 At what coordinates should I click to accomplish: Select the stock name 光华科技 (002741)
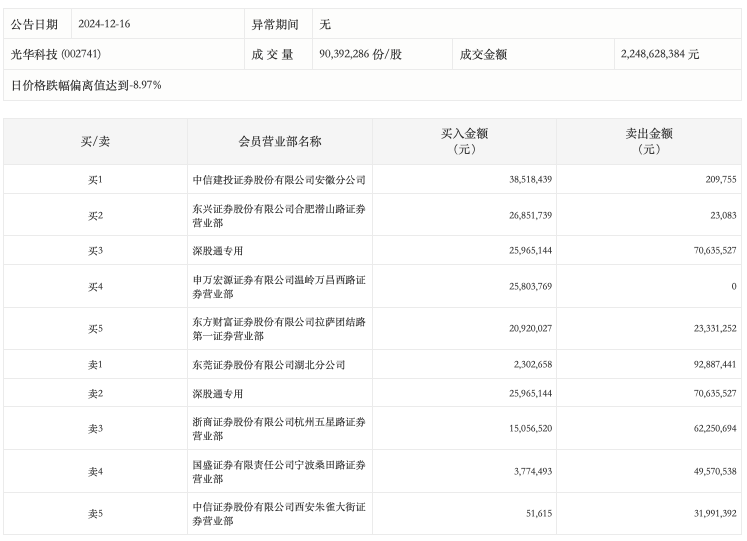(56, 54)
